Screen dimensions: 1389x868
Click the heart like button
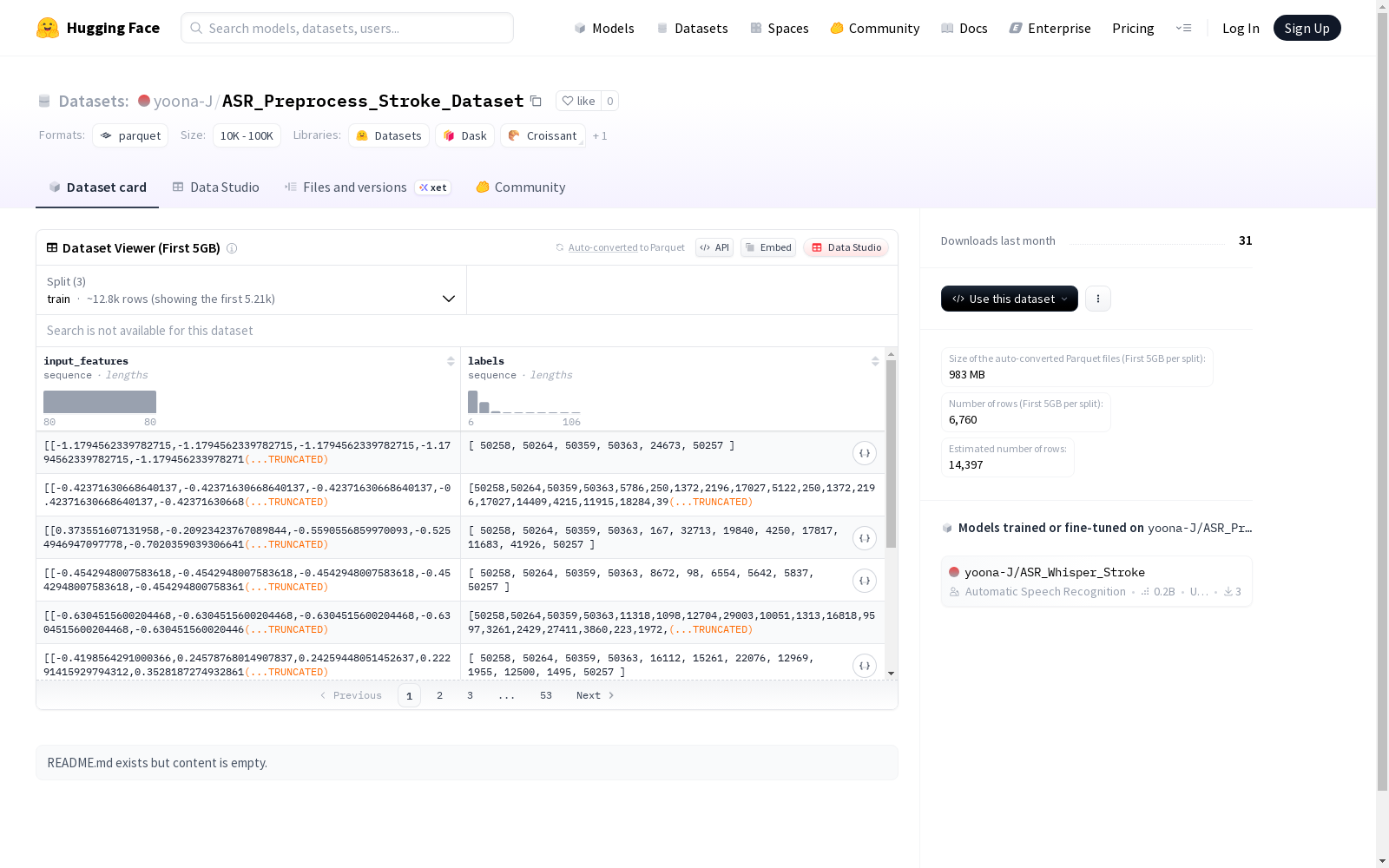pyautogui.click(x=578, y=101)
